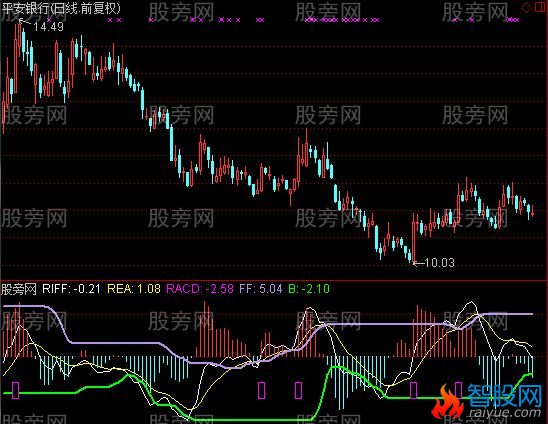Click the RIFF: -0.21 indicator value
This screenshot has height=424, width=548.
click(x=71, y=289)
